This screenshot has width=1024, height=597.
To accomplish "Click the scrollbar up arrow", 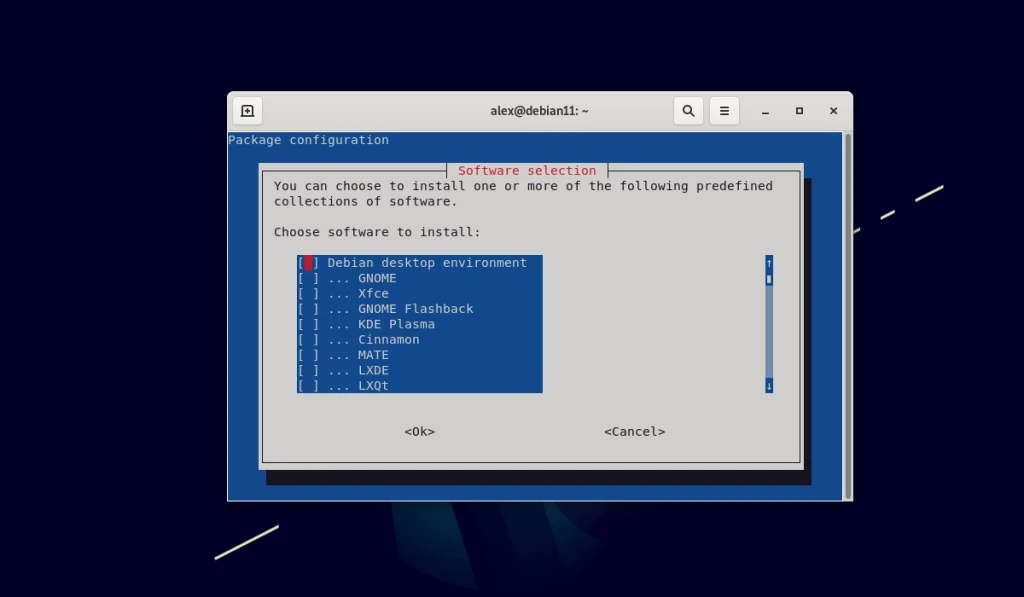I will point(768,263).
